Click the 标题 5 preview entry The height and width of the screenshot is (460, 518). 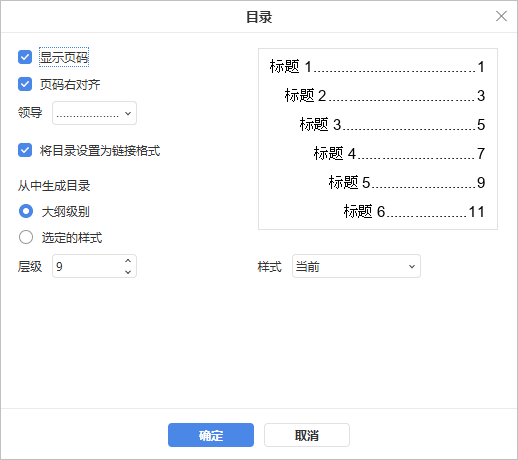(407, 182)
